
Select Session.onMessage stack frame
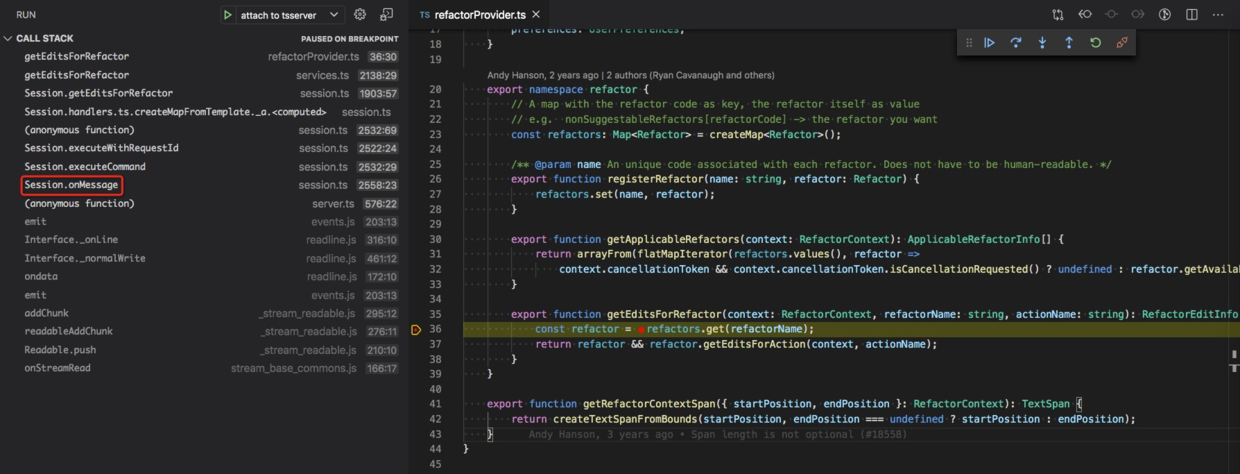(204, 185)
